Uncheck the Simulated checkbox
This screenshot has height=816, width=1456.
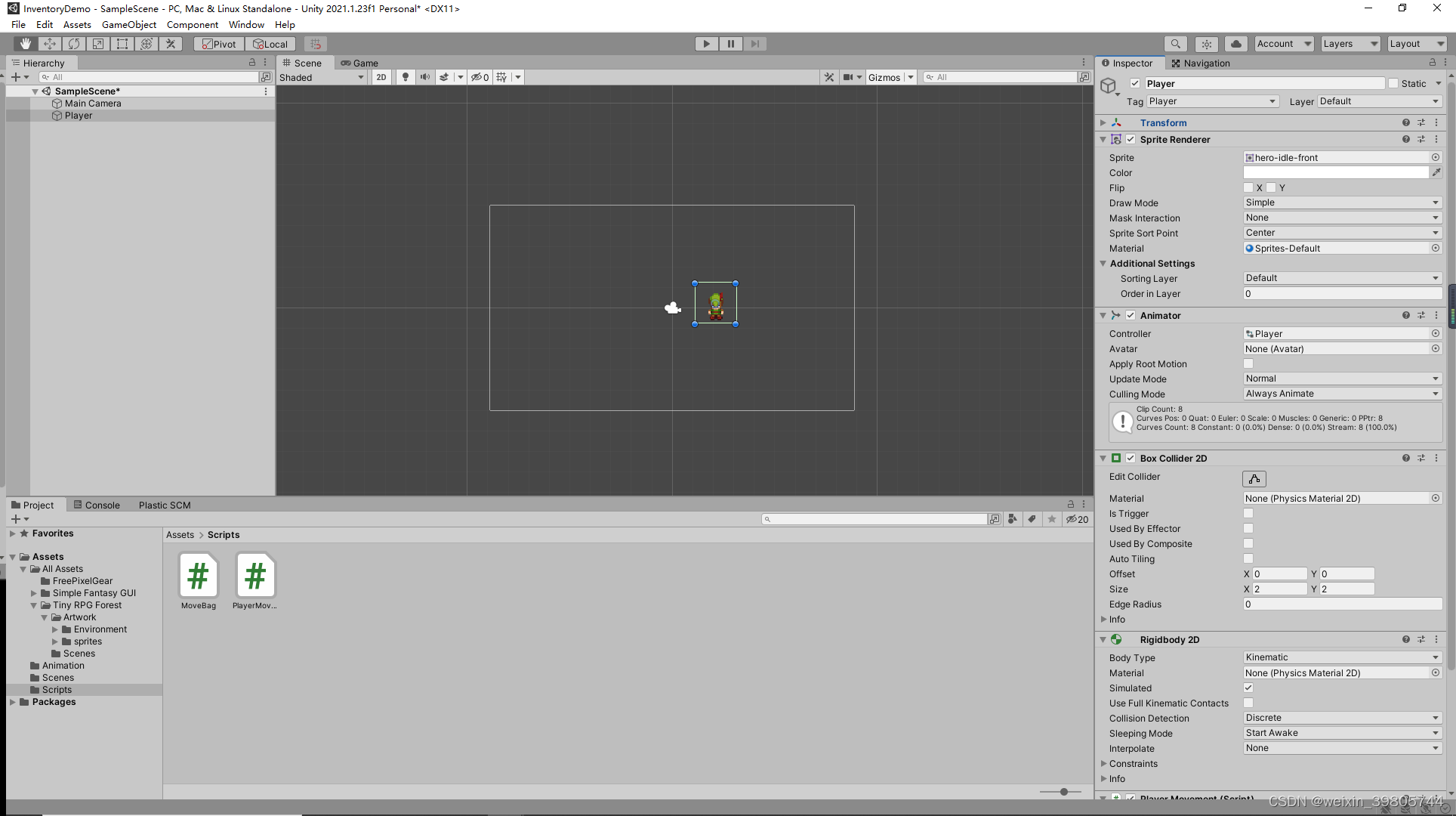click(1248, 688)
